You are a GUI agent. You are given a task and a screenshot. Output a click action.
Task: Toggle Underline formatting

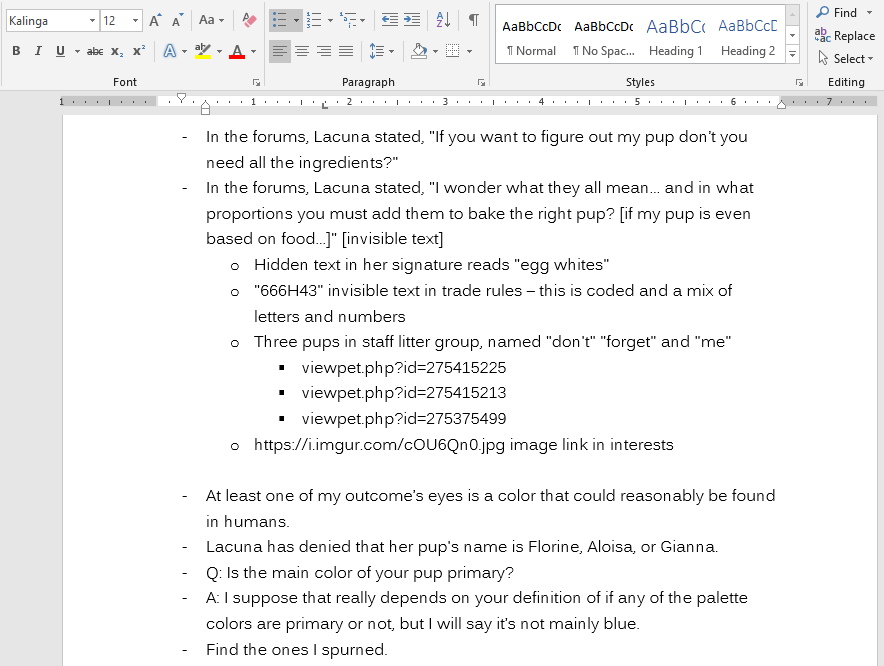[60, 51]
